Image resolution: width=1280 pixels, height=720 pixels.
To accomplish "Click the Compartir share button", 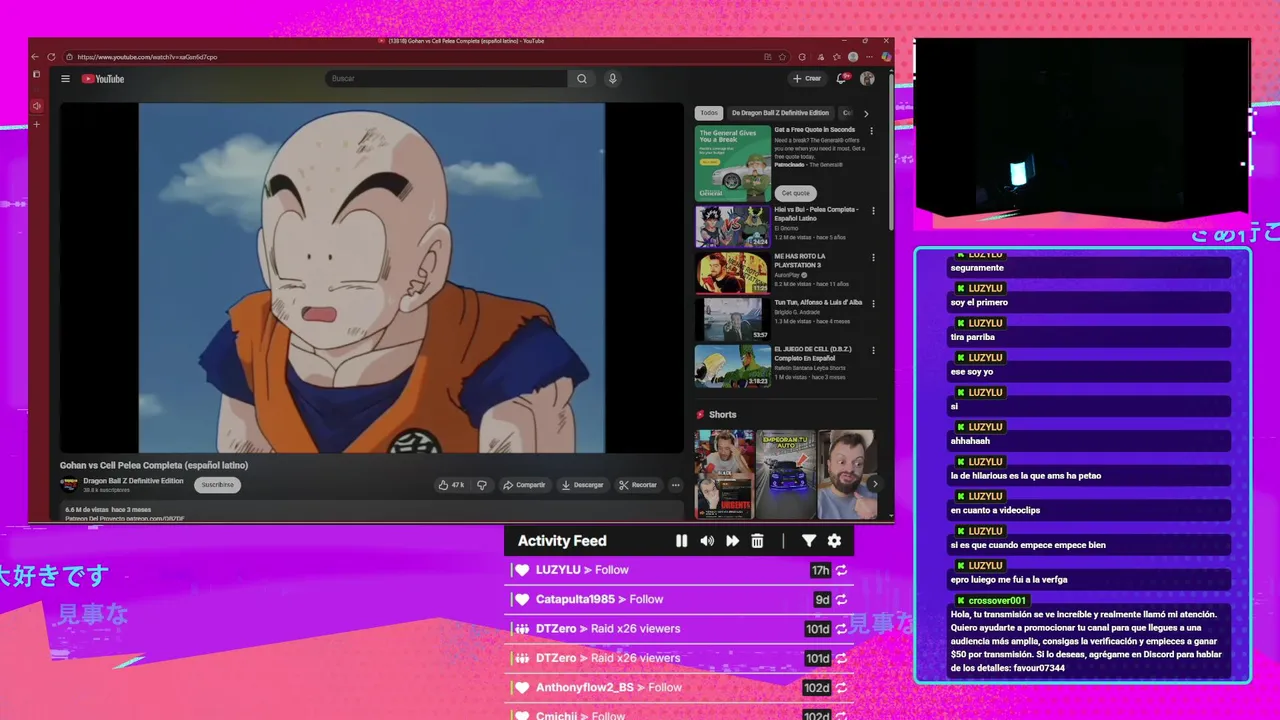I will click(x=524, y=485).
